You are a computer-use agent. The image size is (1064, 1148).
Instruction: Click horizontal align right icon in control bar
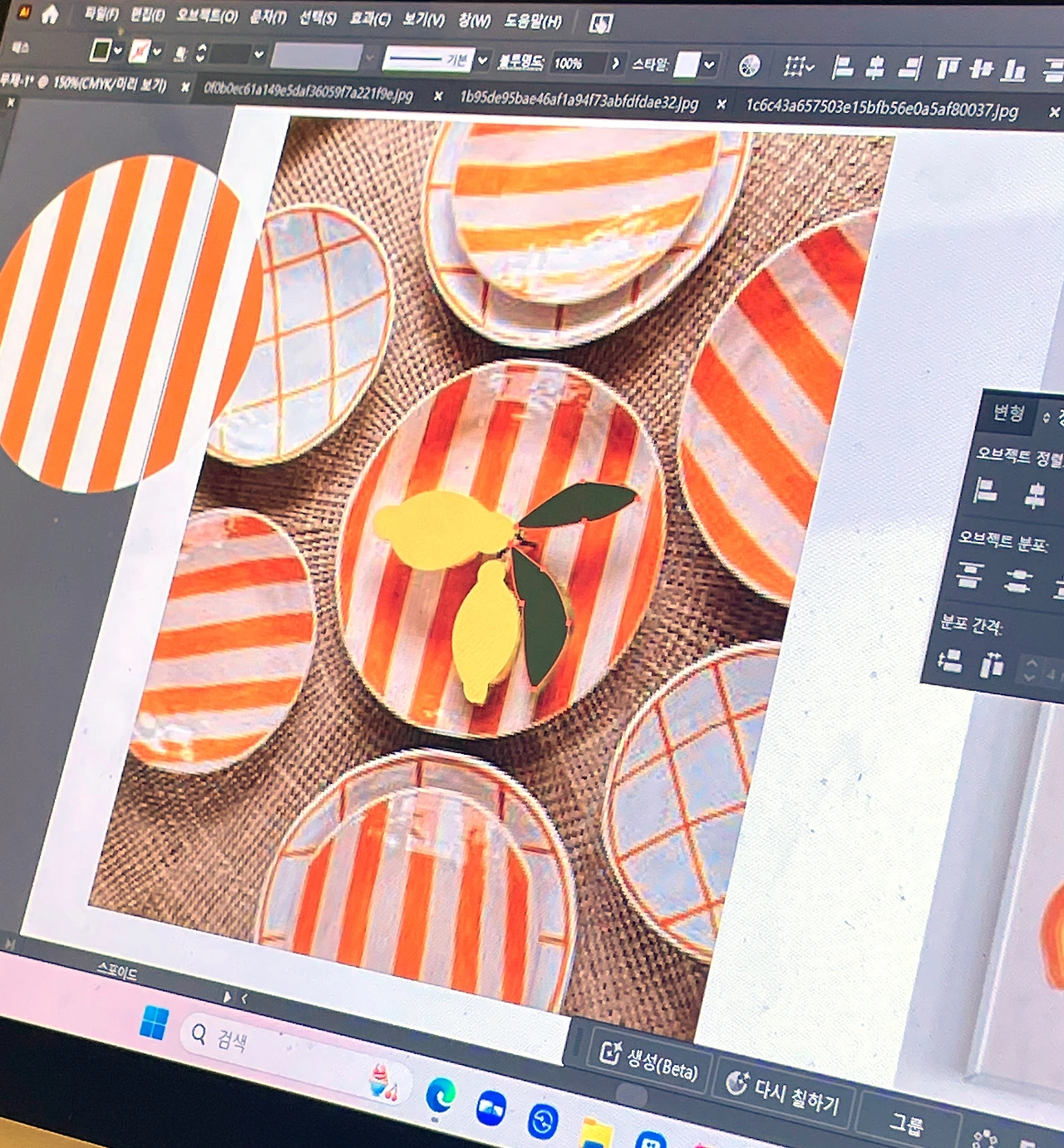pyautogui.click(x=910, y=68)
